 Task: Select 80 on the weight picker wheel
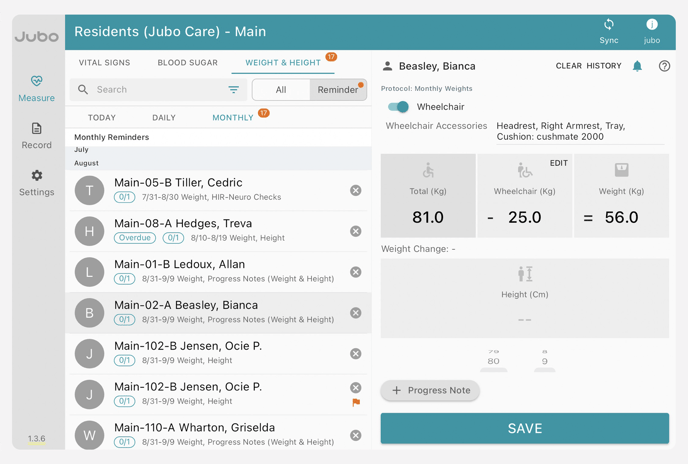[493, 361]
